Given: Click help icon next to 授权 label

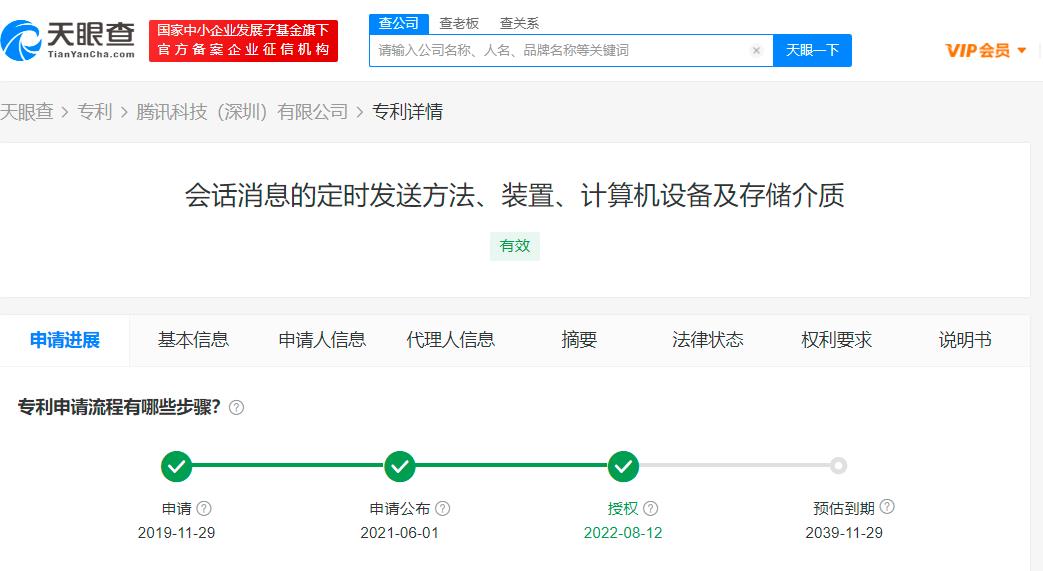Looking at the screenshot, I should [x=651, y=508].
